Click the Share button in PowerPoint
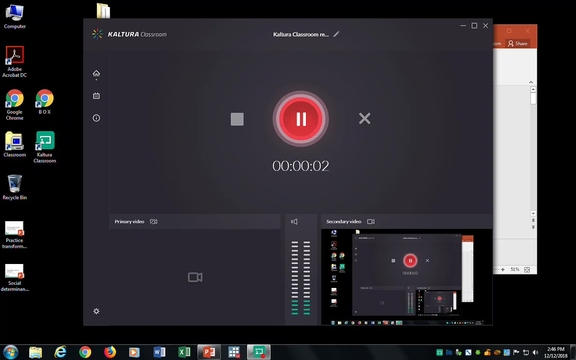Viewport: 576px width, 360px height. tap(518, 43)
